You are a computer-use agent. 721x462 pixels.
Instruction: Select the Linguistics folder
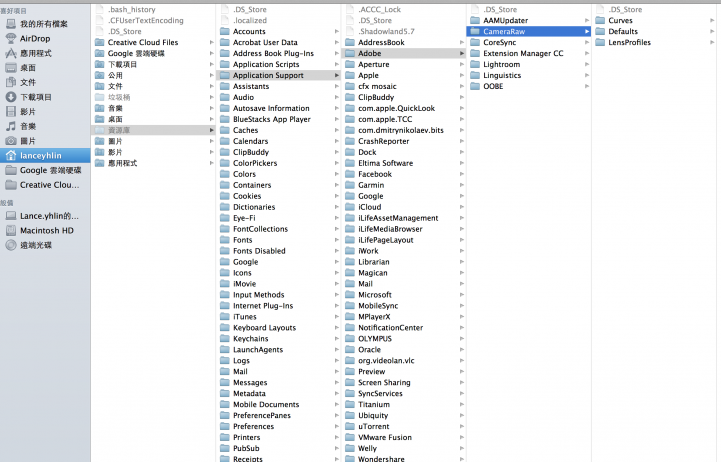tap(529, 75)
